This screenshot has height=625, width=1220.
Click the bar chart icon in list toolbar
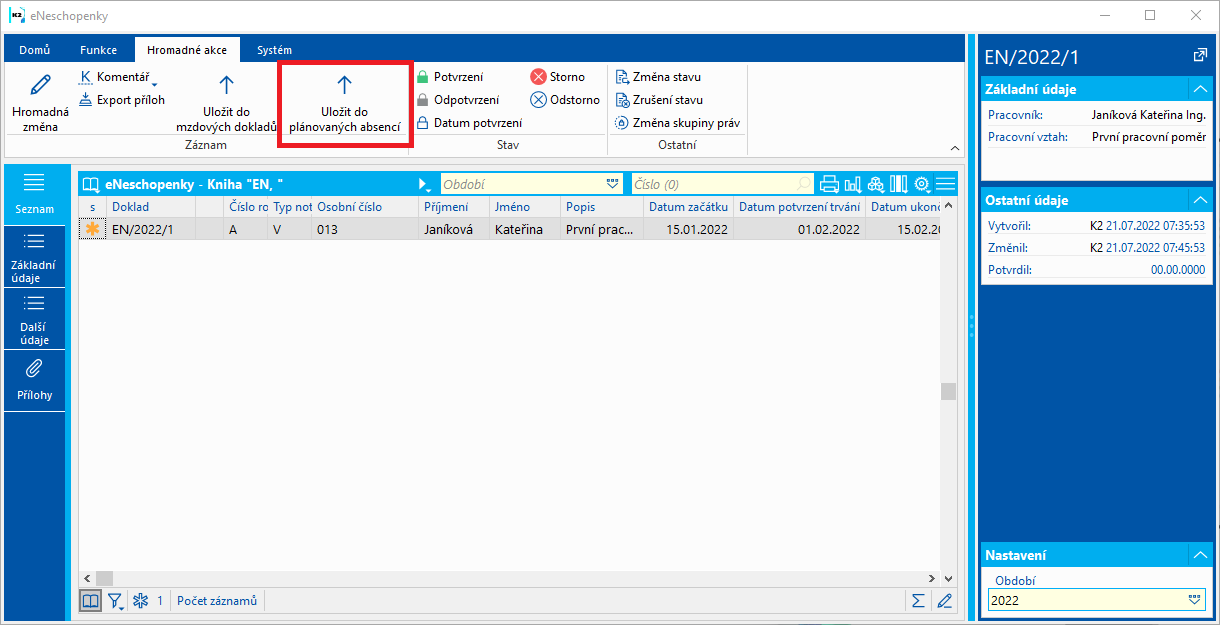[x=852, y=184]
